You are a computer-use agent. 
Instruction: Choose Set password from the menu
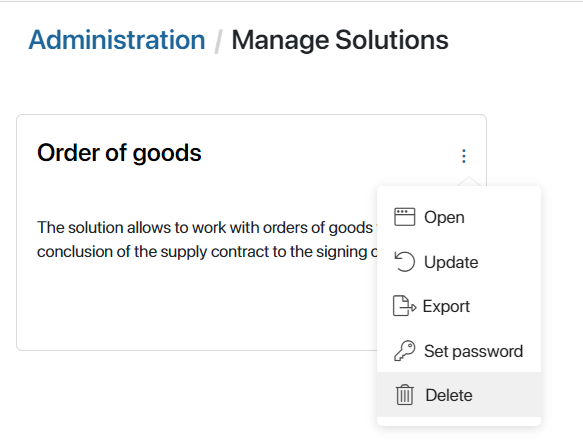coord(459,350)
